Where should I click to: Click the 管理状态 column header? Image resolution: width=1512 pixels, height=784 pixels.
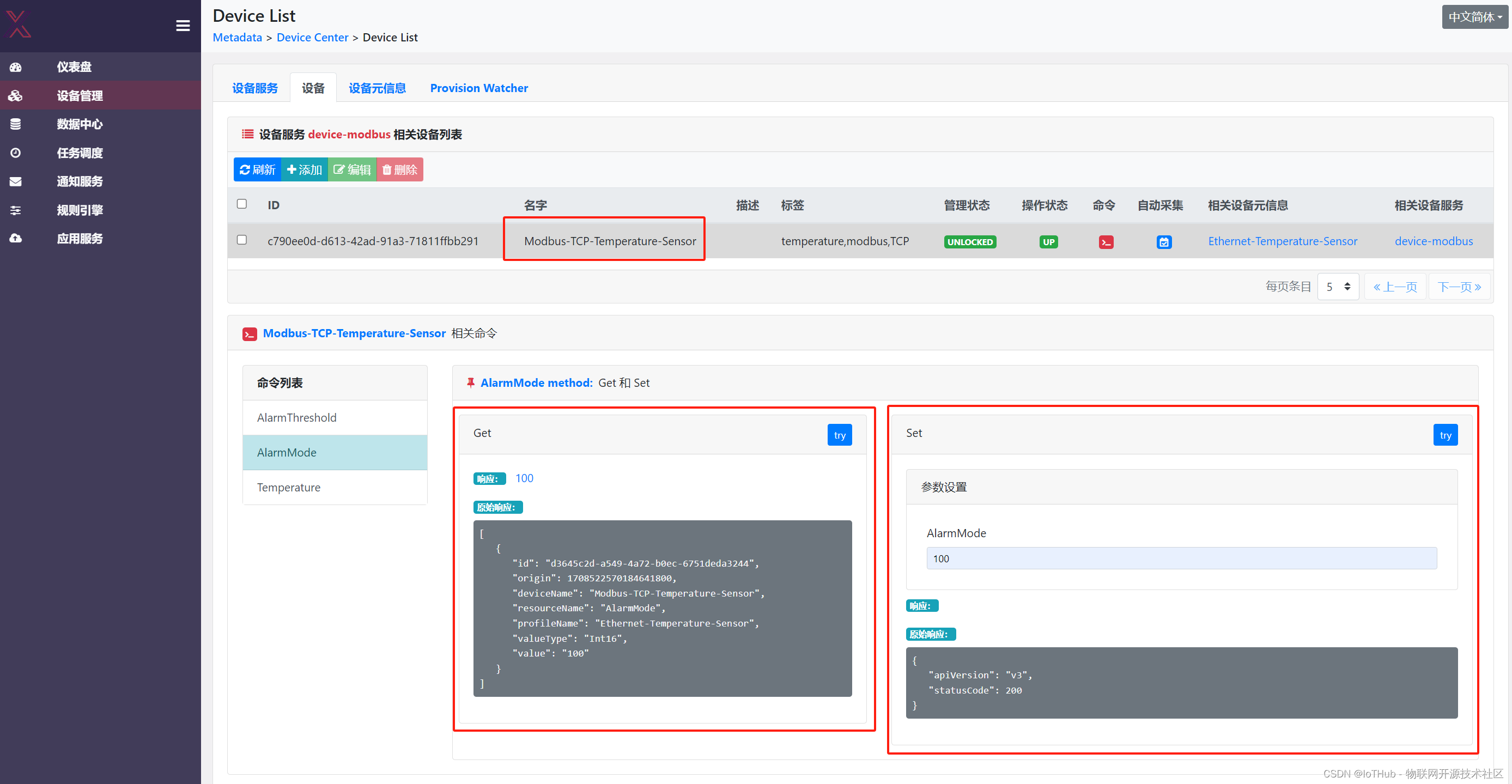click(x=966, y=205)
